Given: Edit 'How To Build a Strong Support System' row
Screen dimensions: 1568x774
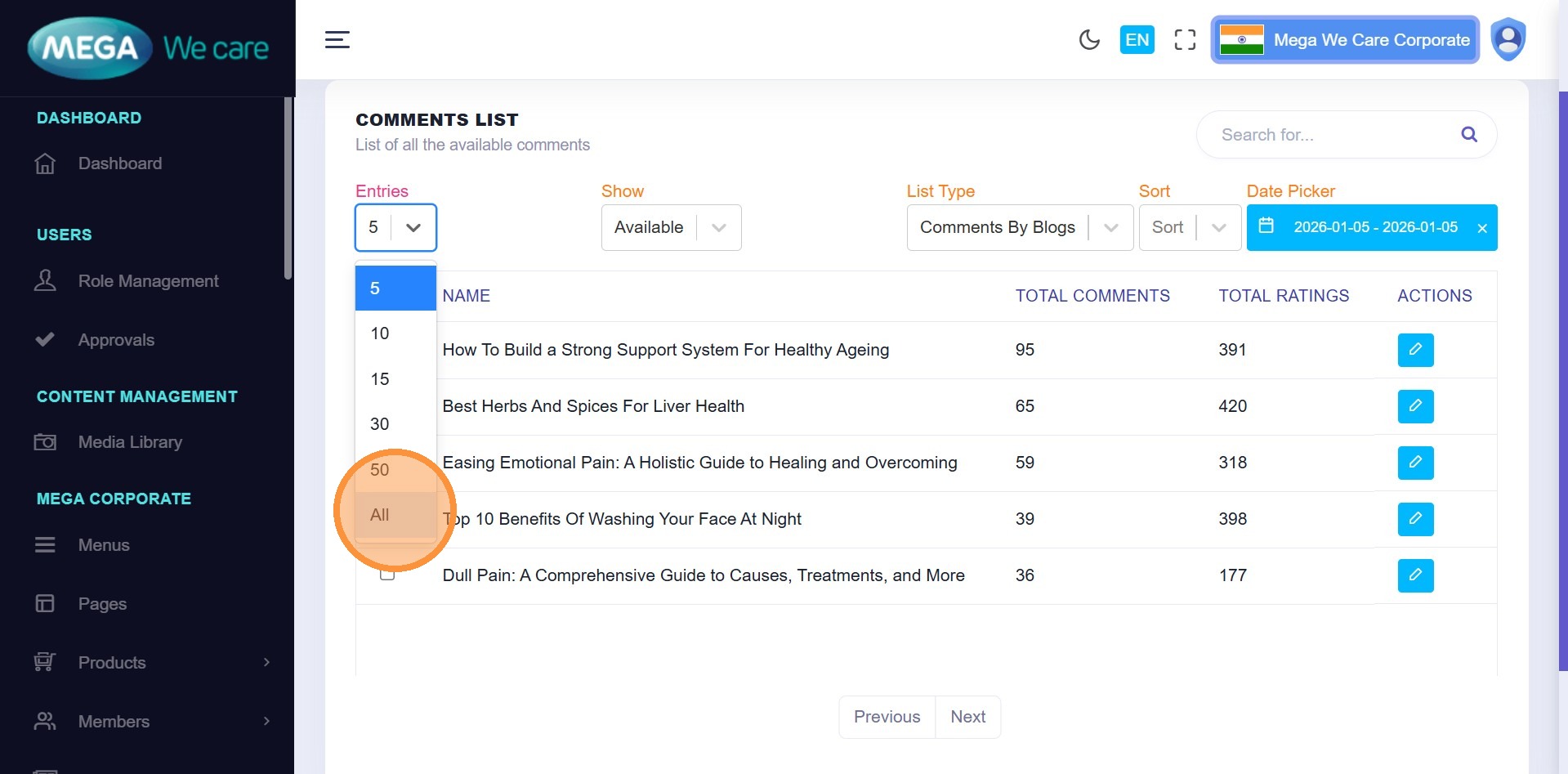Looking at the screenshot, I should tap(1414, 350).
